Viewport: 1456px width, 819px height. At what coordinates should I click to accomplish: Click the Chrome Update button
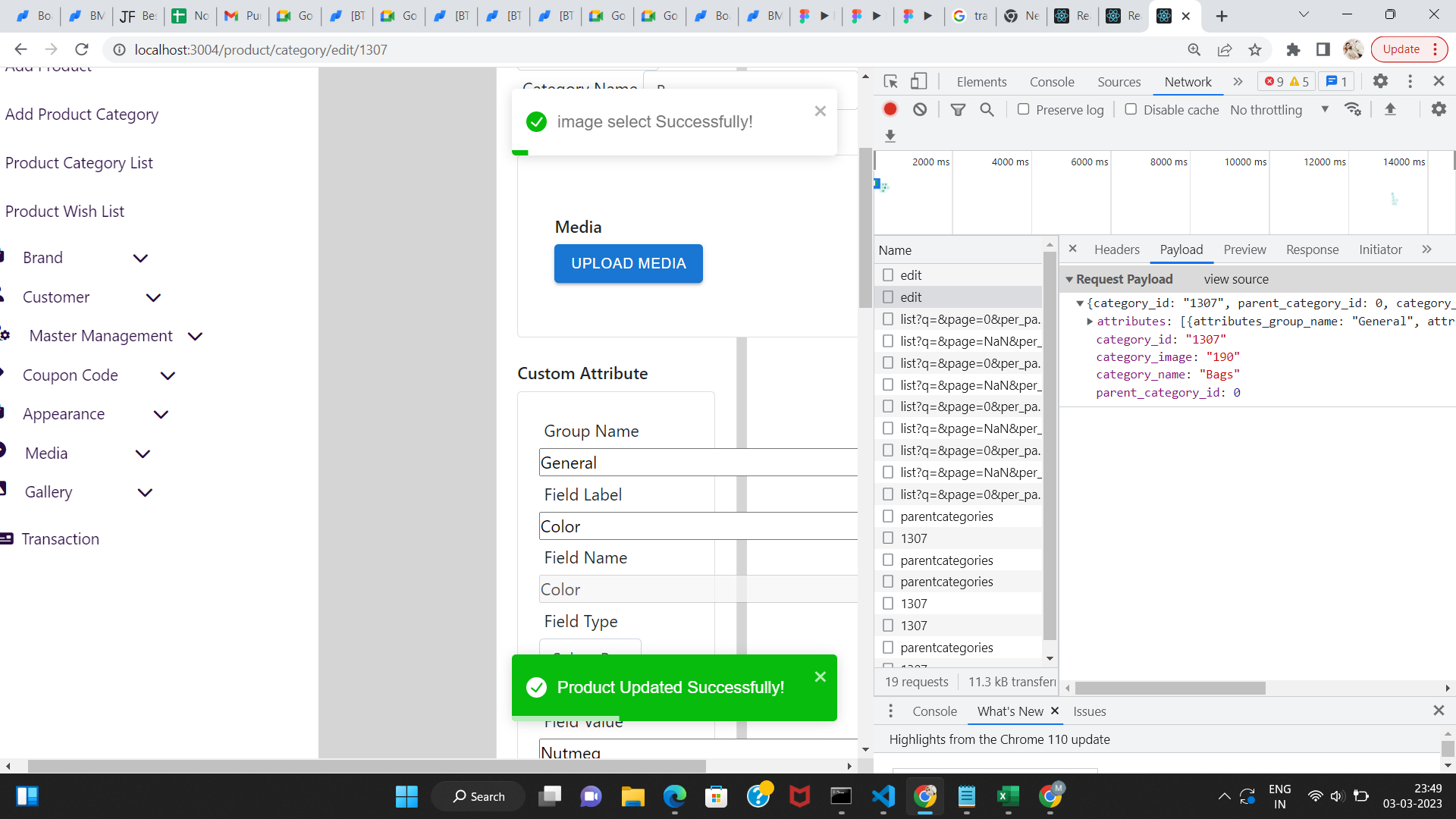point(1409,49)
